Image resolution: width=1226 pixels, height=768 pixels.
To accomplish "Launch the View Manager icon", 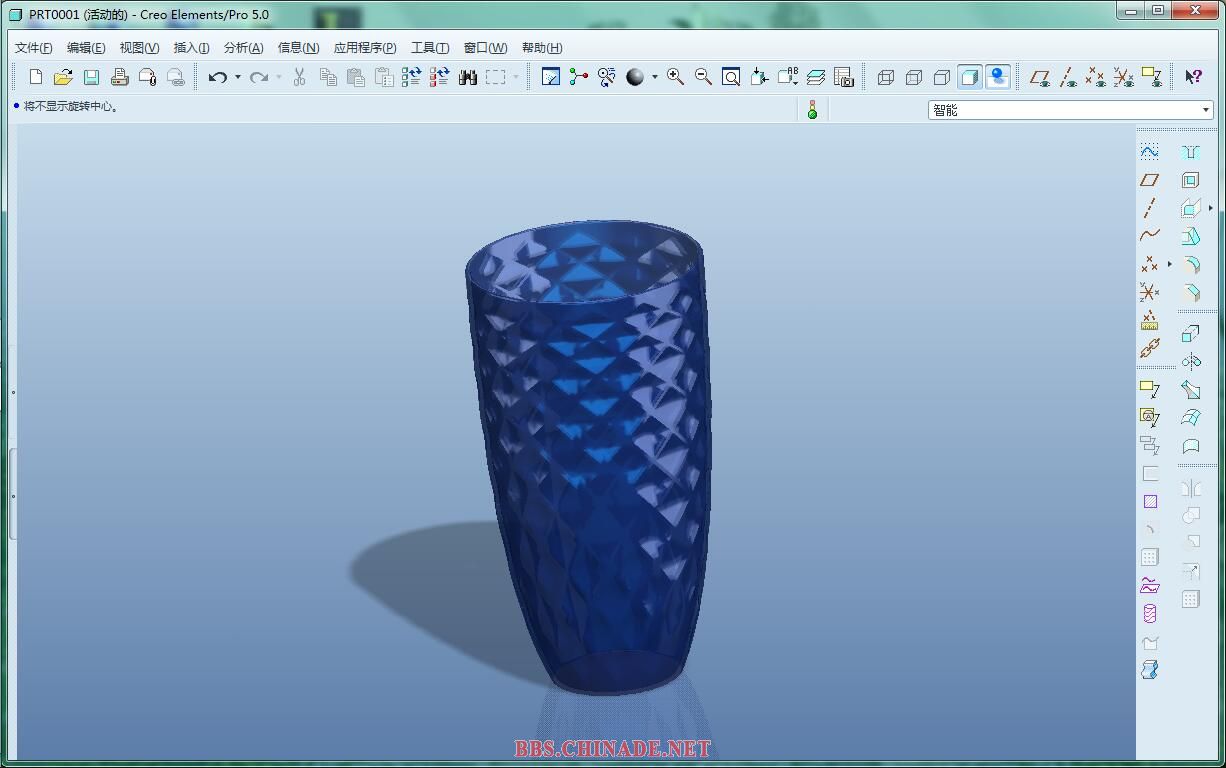I will click(x=843, y=77).
